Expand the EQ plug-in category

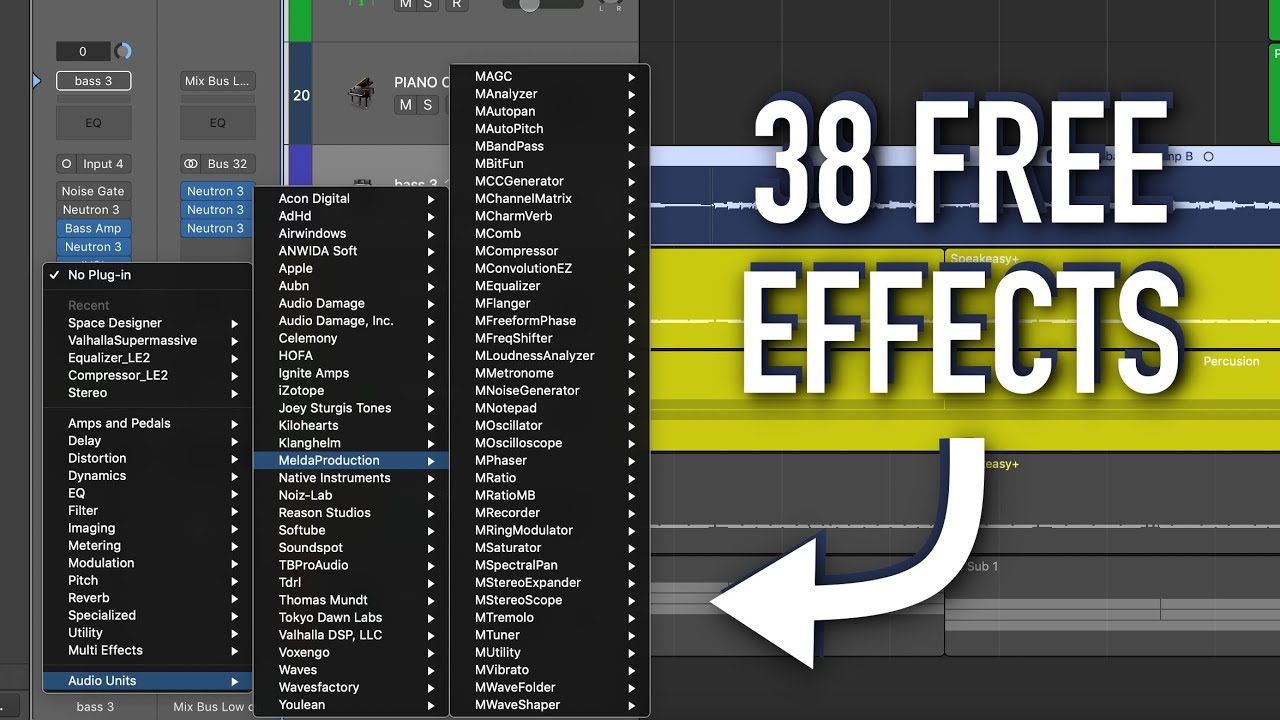[148, 493]
